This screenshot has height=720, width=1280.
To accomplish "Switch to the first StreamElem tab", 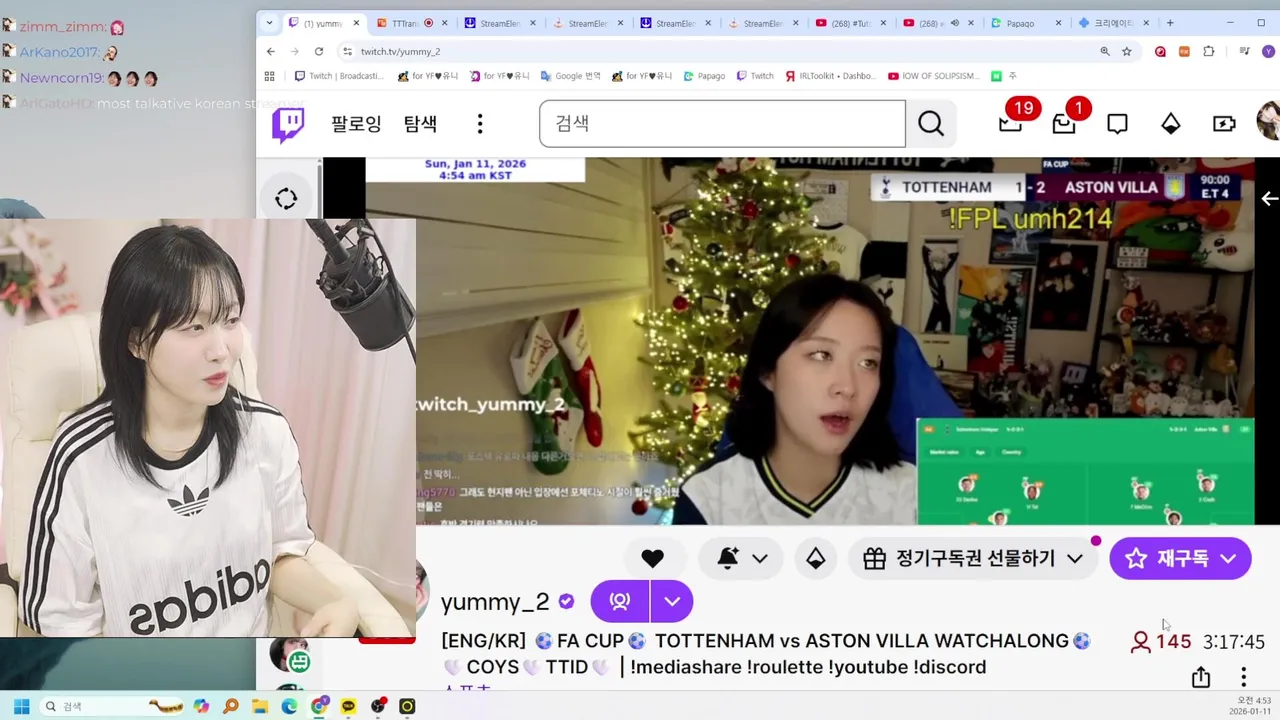I will tap(500, 23).
